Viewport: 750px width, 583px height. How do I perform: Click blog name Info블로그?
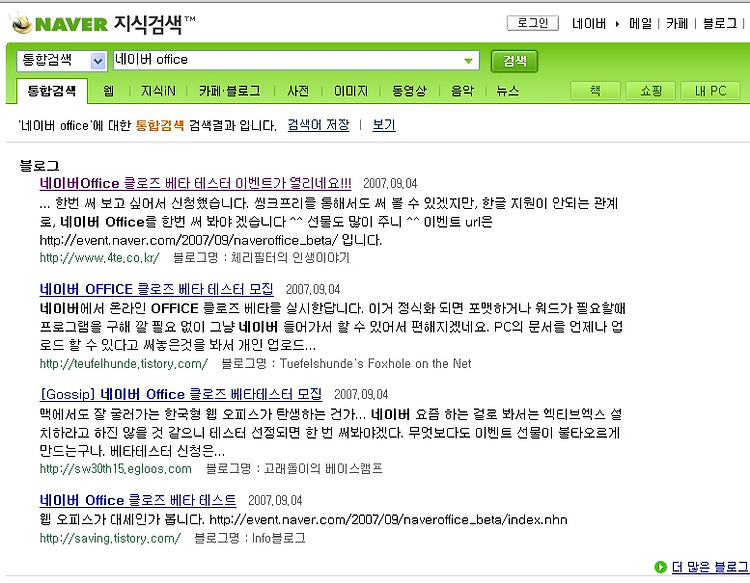(278, 538)
